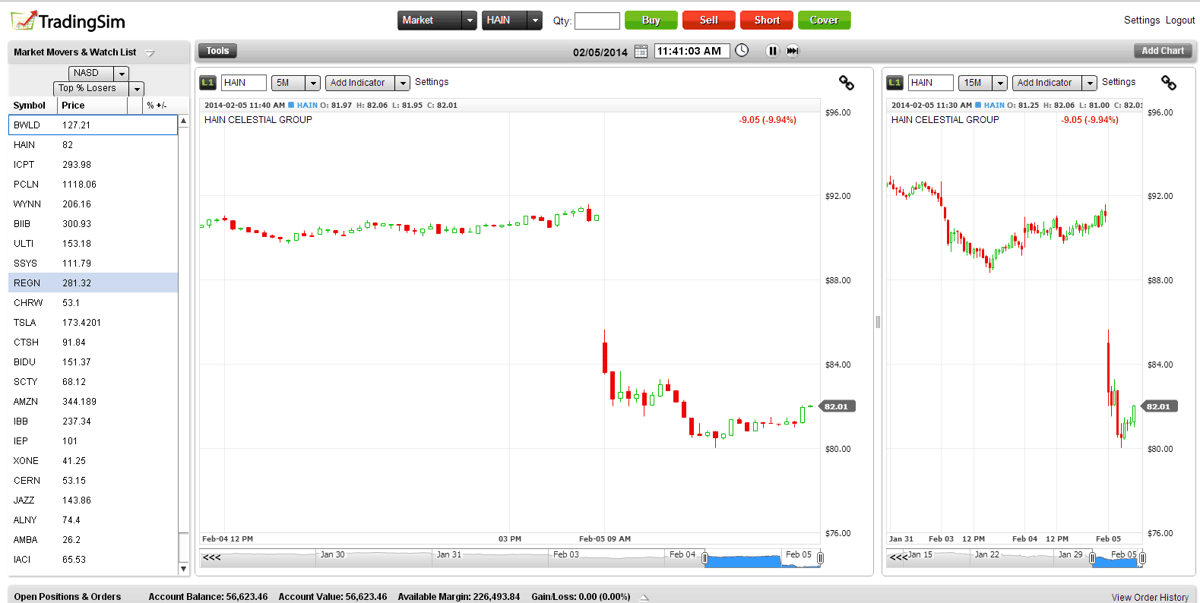Viewport: 1200px width, 603px height.
Task: Open the Top % Losers watchlist dropdown
Action: click(137, 89)
